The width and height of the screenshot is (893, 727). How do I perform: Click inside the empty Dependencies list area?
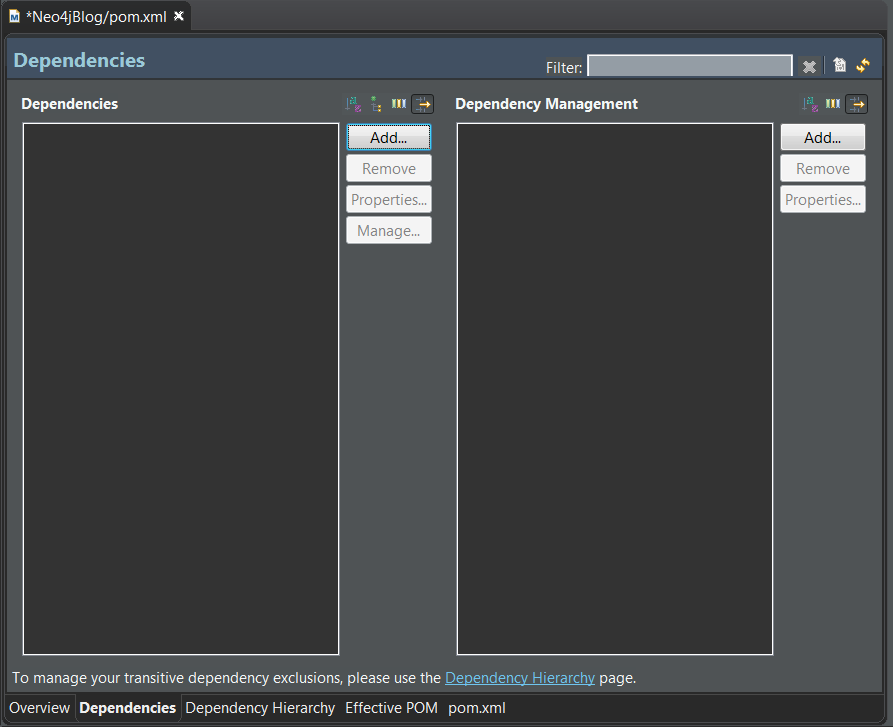click(180, 390)
